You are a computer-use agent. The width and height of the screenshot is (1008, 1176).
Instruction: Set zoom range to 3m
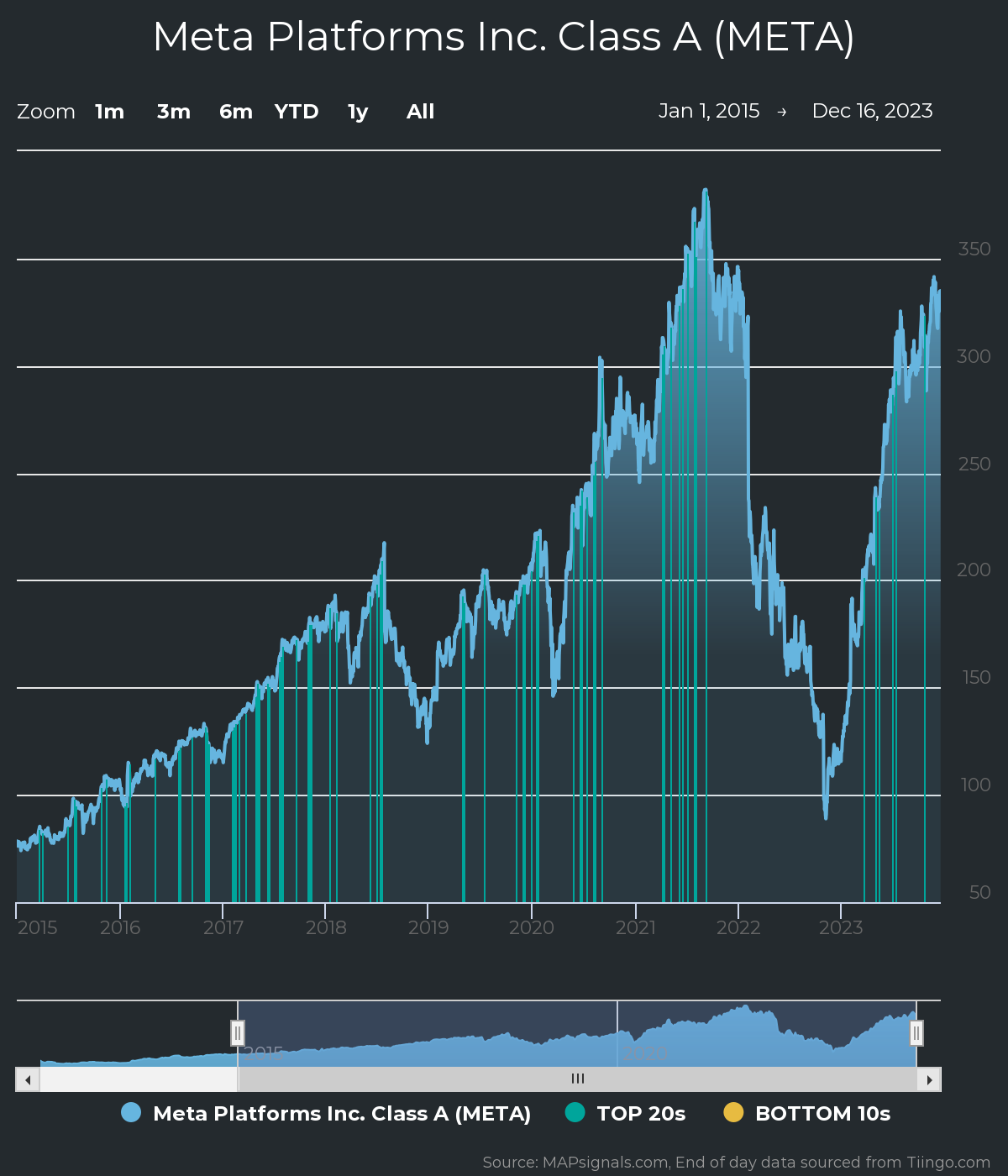[x=174, y=112]
